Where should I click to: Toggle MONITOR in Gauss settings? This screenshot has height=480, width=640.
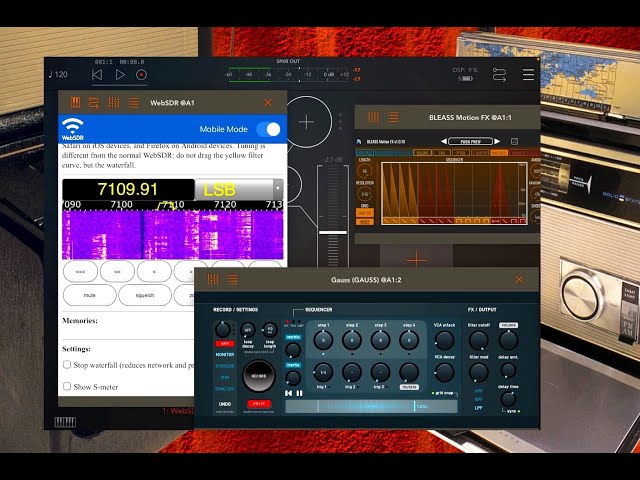[x=224, y=355]
